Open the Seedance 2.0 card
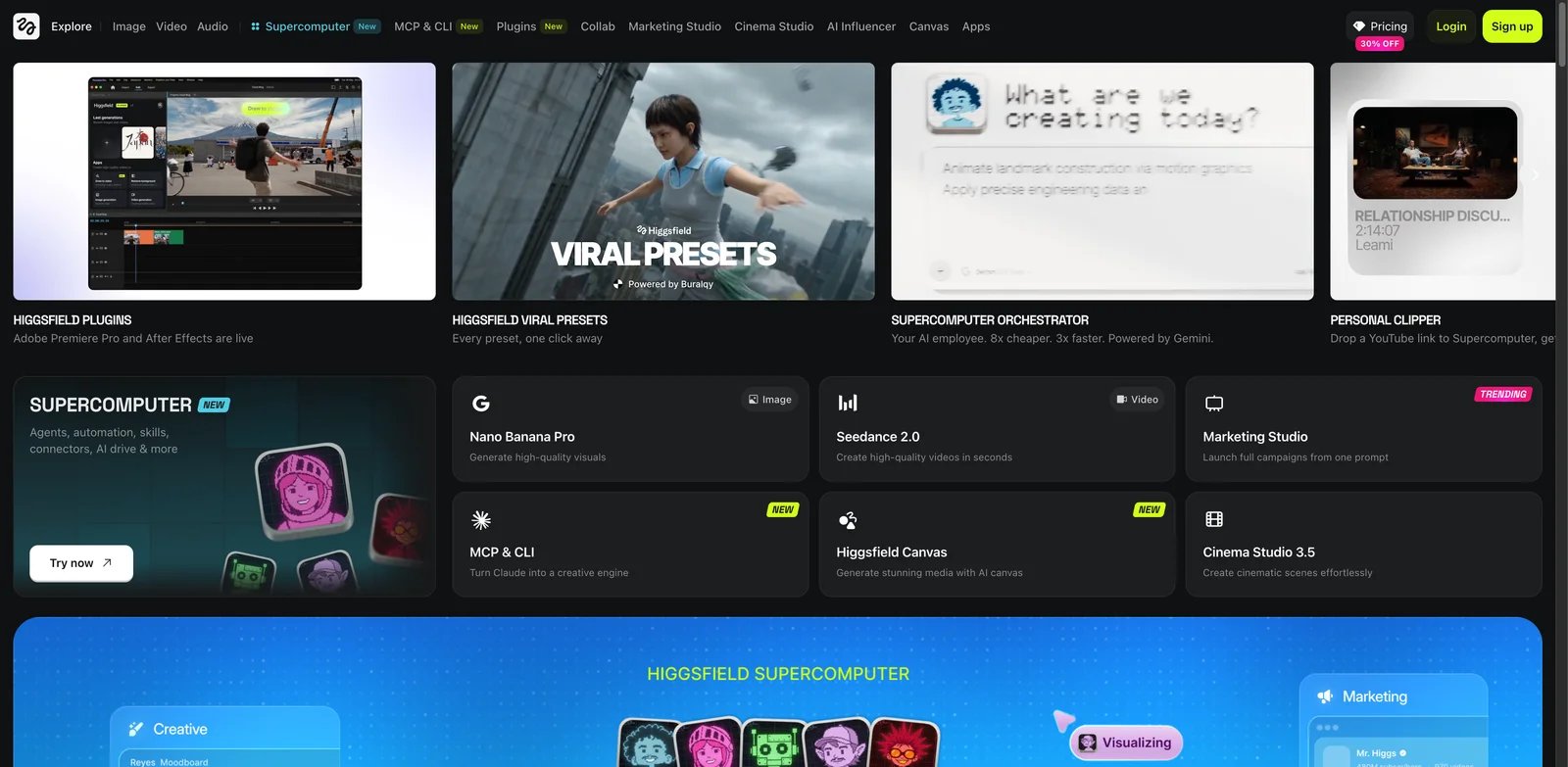Viewport: 1568px width, 767px height. tap(997, 429)
